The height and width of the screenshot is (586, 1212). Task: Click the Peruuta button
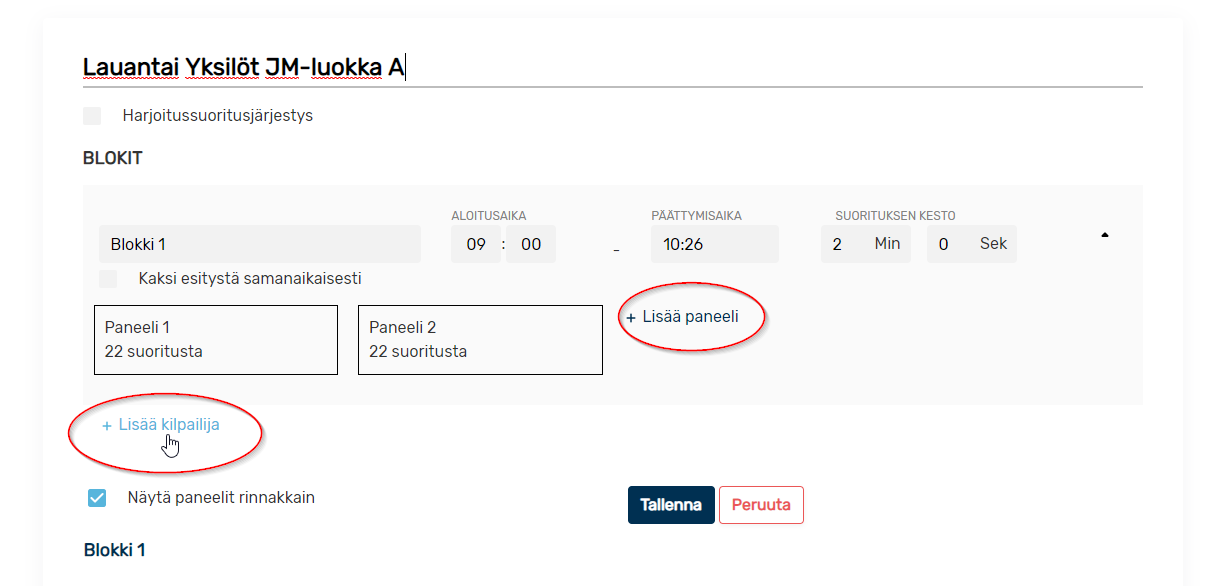761,505
